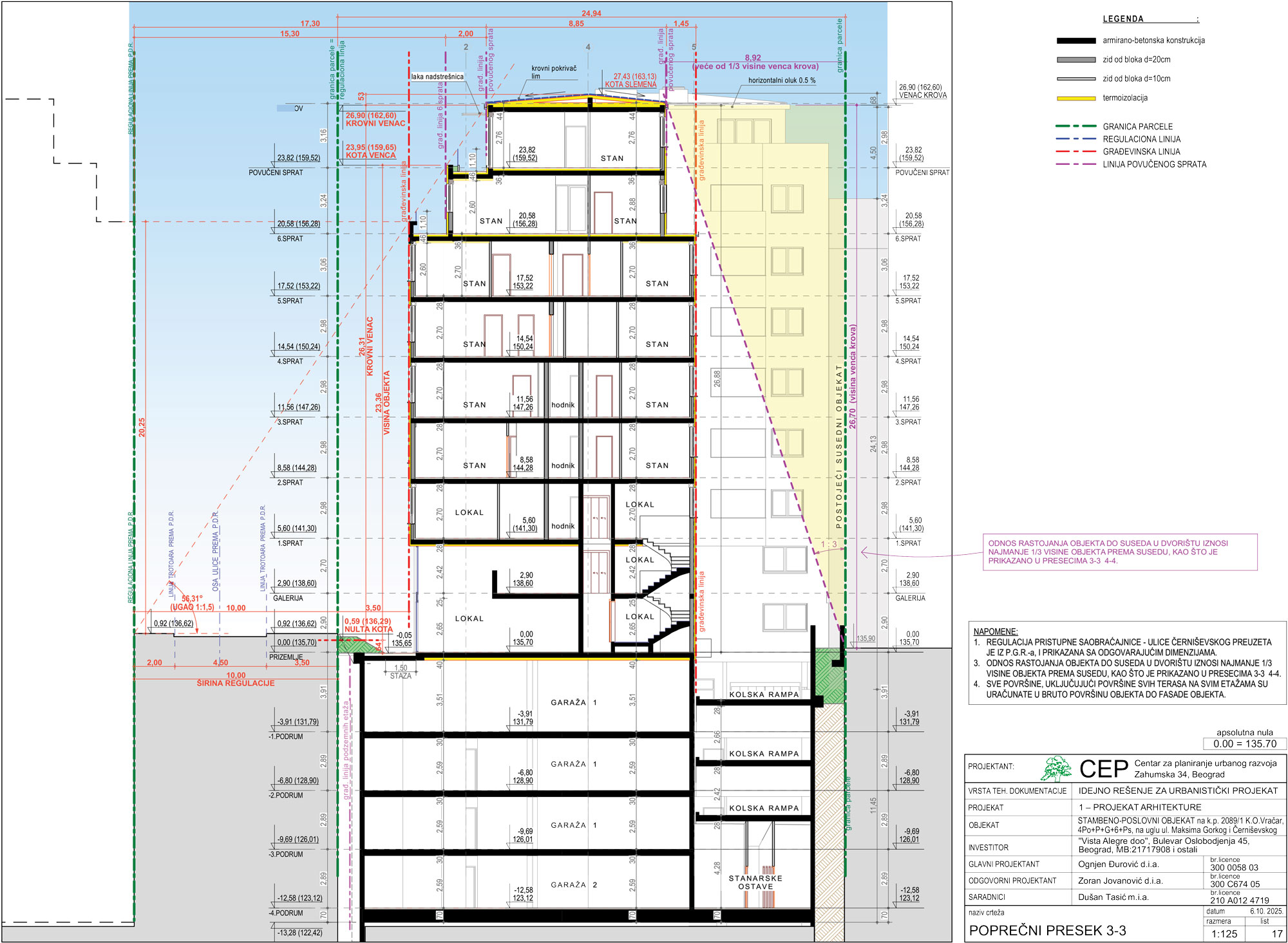1288x943 pixels.
Task: Click the absolute zero field 0.00 = 135.70
Action: point(1244,743)
